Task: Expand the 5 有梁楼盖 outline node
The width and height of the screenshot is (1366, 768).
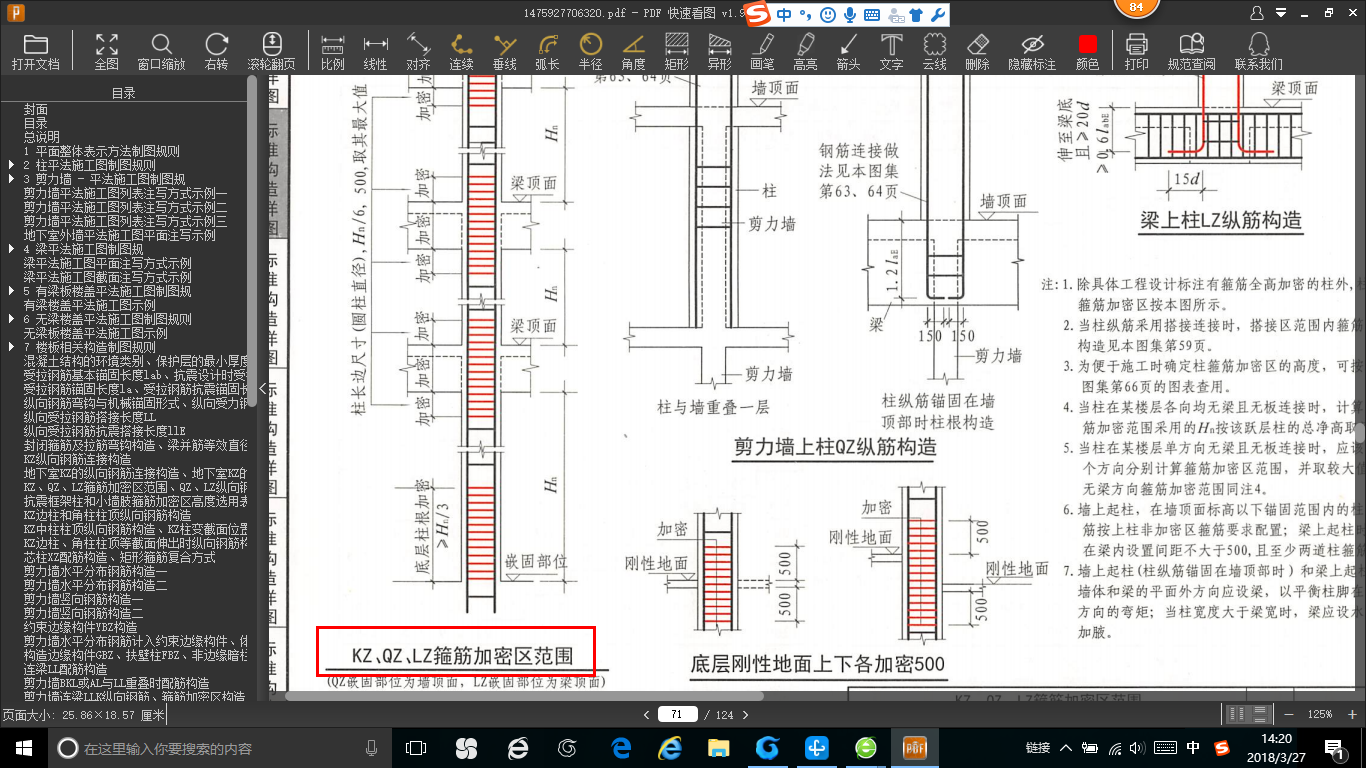Action: [x=11, y=291]
